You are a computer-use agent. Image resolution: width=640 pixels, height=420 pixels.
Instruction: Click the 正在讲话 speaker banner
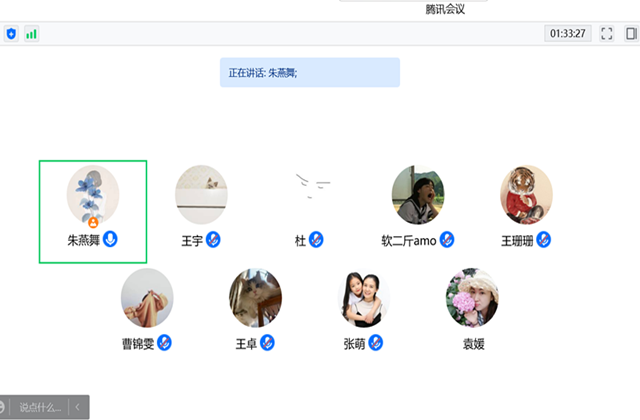click(309, 72)
